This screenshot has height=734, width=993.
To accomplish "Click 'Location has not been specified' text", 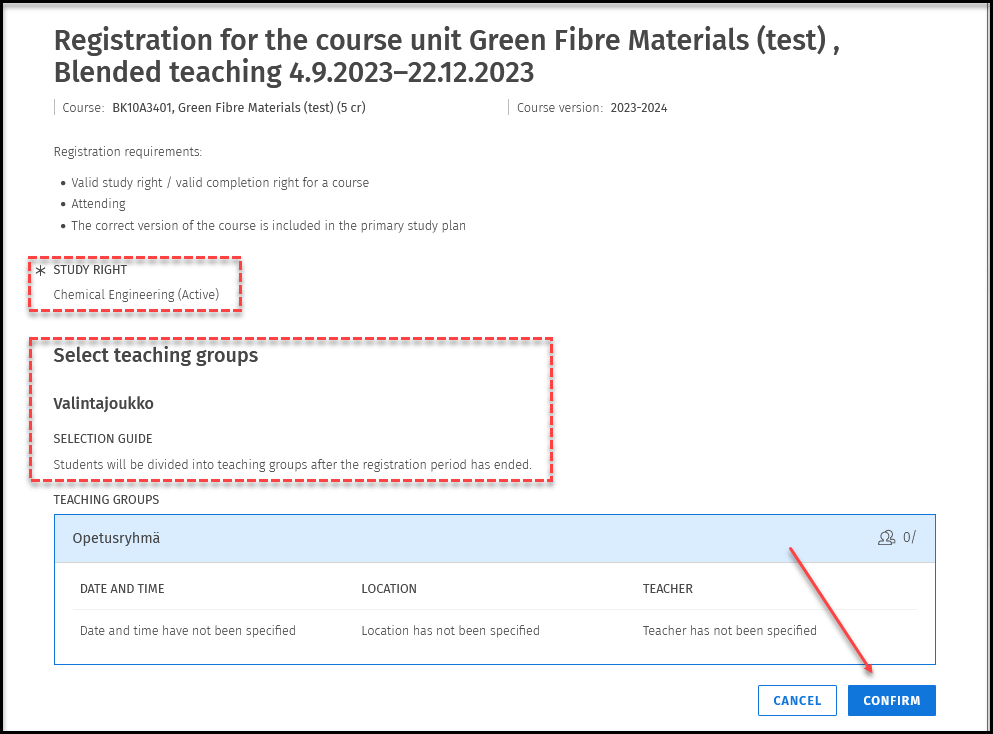I will pos(450,631).
